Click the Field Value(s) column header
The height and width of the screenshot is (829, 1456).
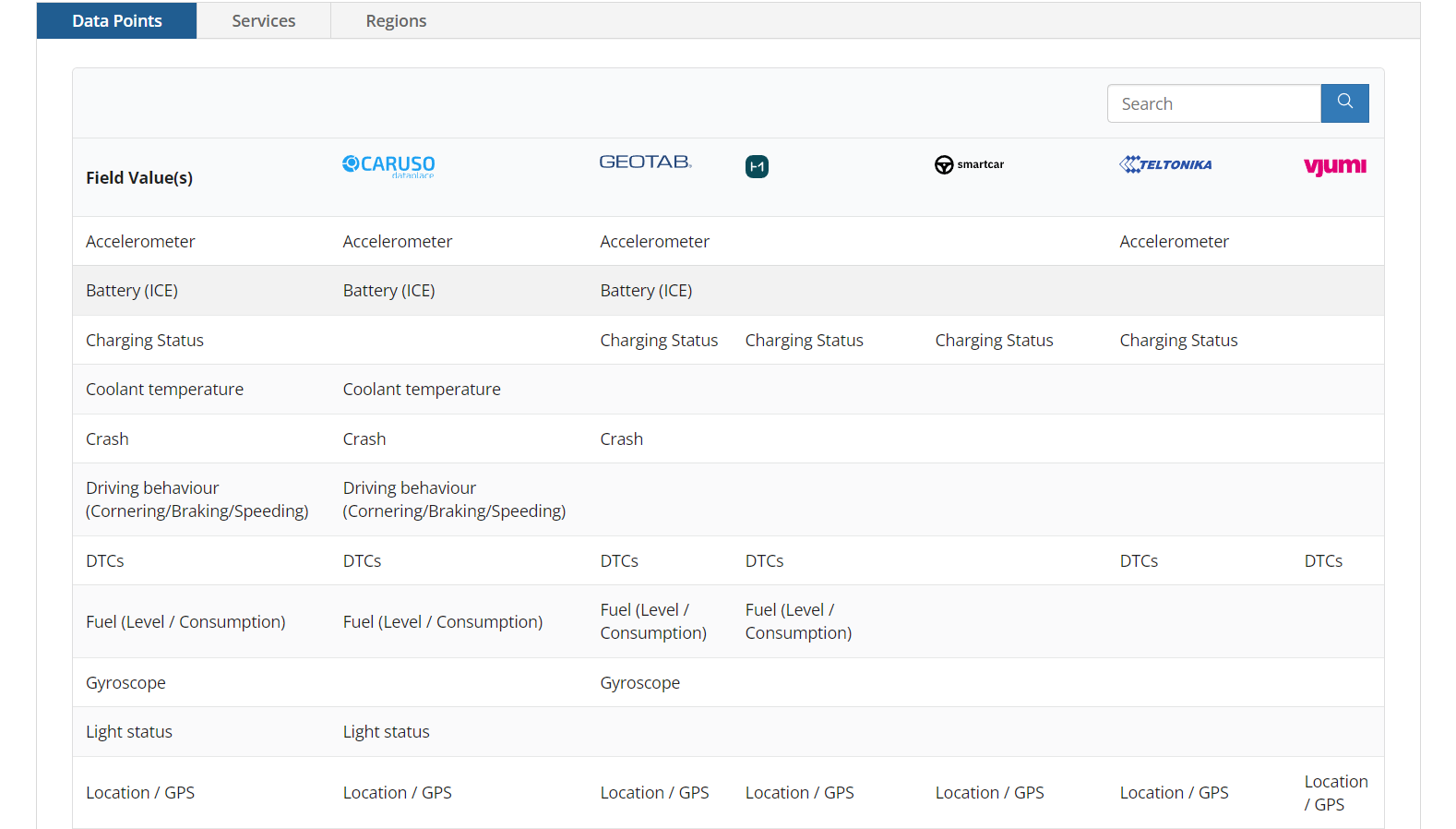pos(139,177)
